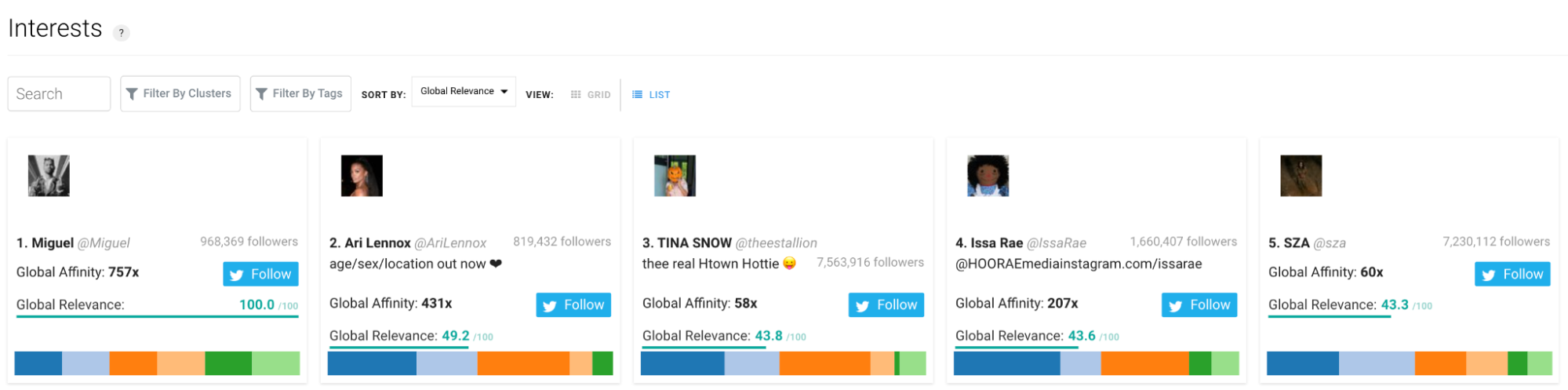Follow SZA on Twitter
Screen dimensions: 1568x390
[x=1512, y=274]
